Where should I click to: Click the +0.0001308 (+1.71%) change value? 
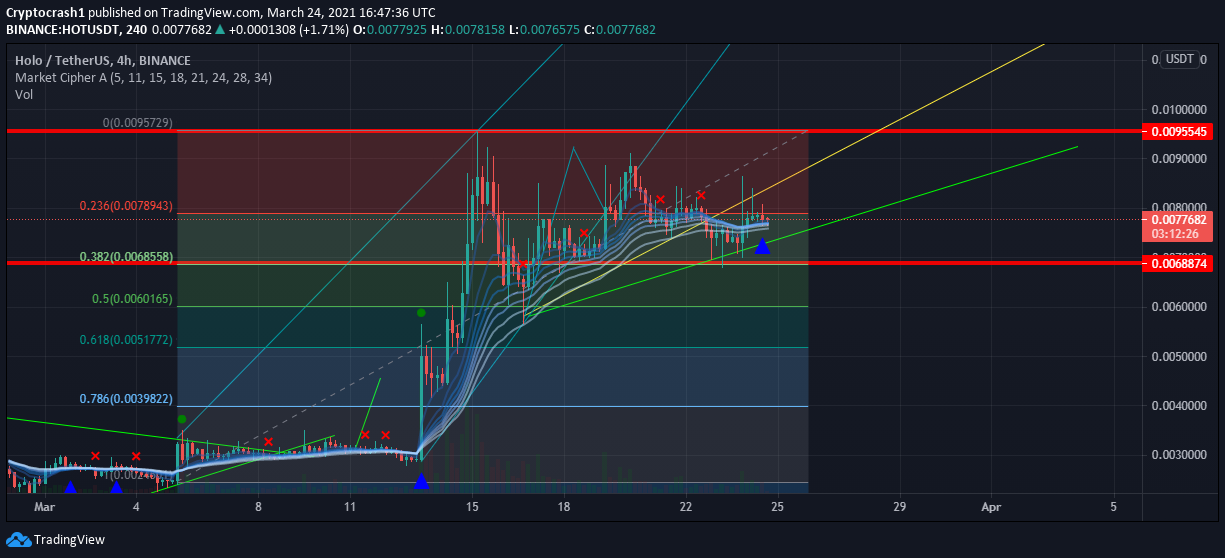(289, 30)
